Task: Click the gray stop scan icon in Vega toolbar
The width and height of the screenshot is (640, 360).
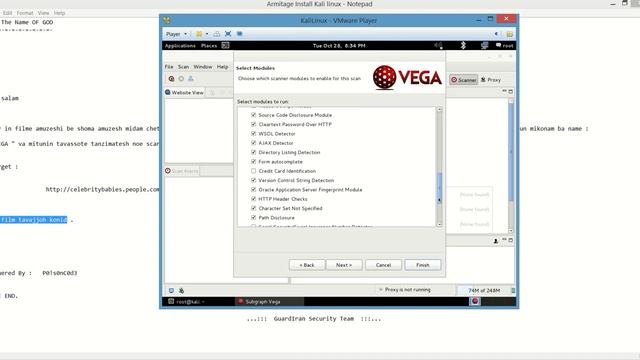Action: pyautogui.click(x=181, y=79)
